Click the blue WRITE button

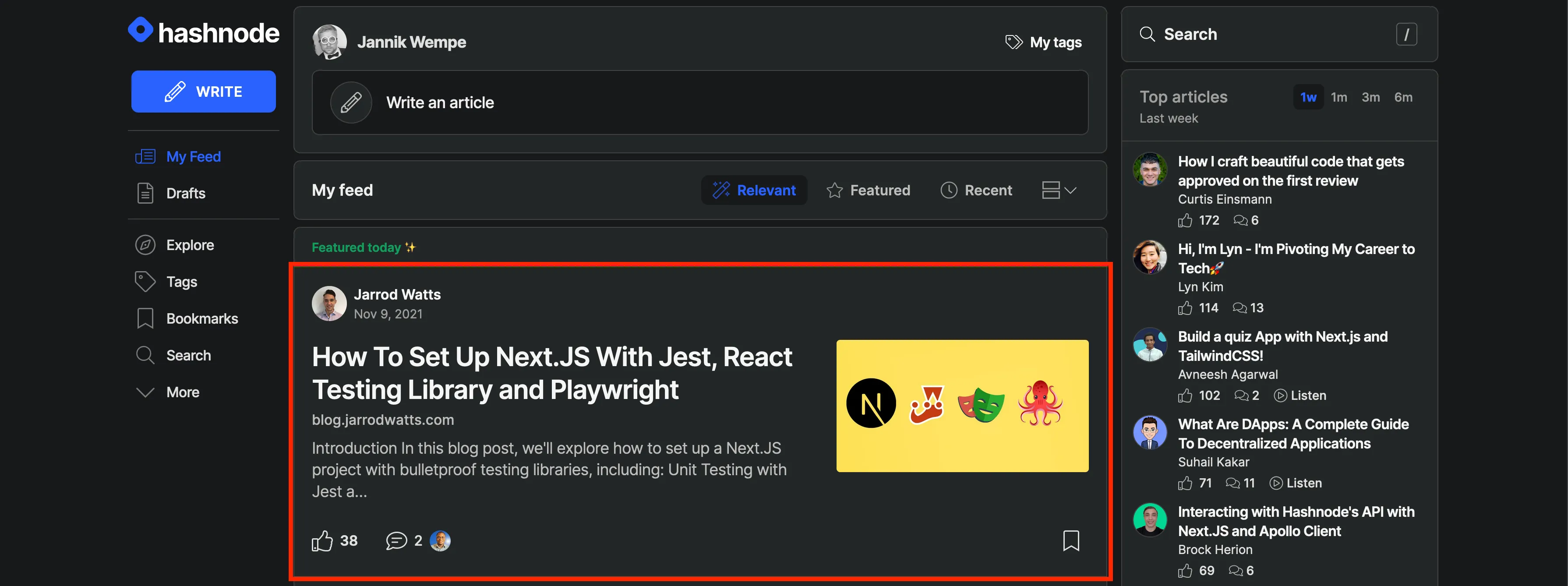click(203, 91)
